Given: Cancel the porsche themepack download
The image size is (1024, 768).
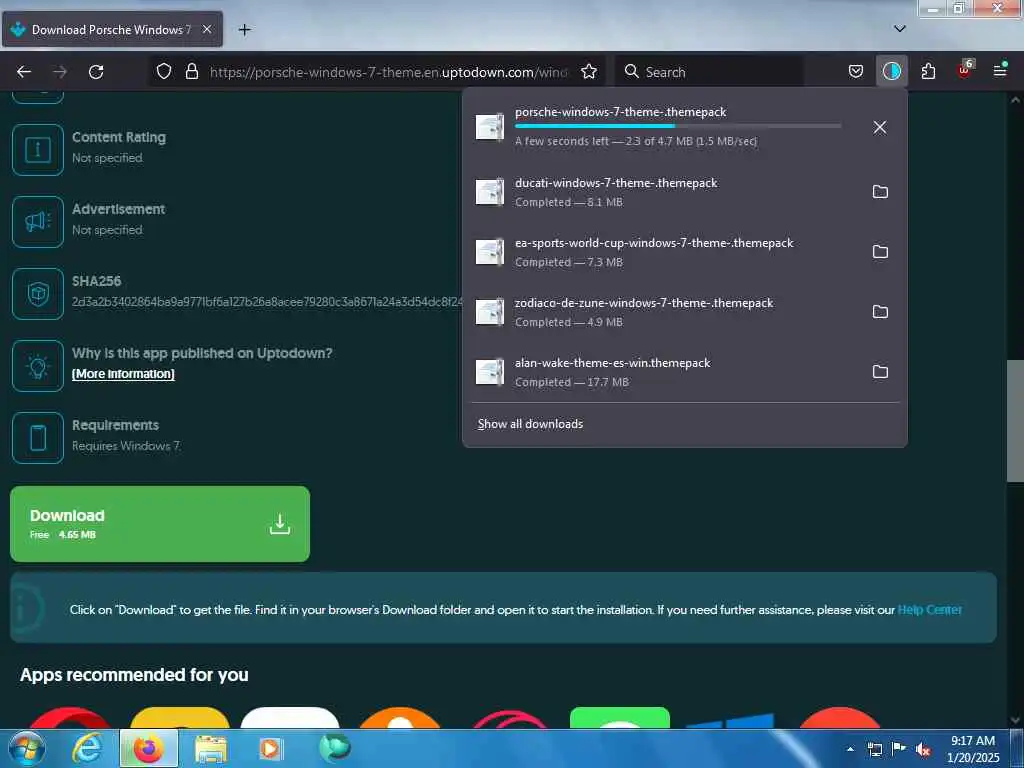Looking at the screenshot, I should coord(880,127).
